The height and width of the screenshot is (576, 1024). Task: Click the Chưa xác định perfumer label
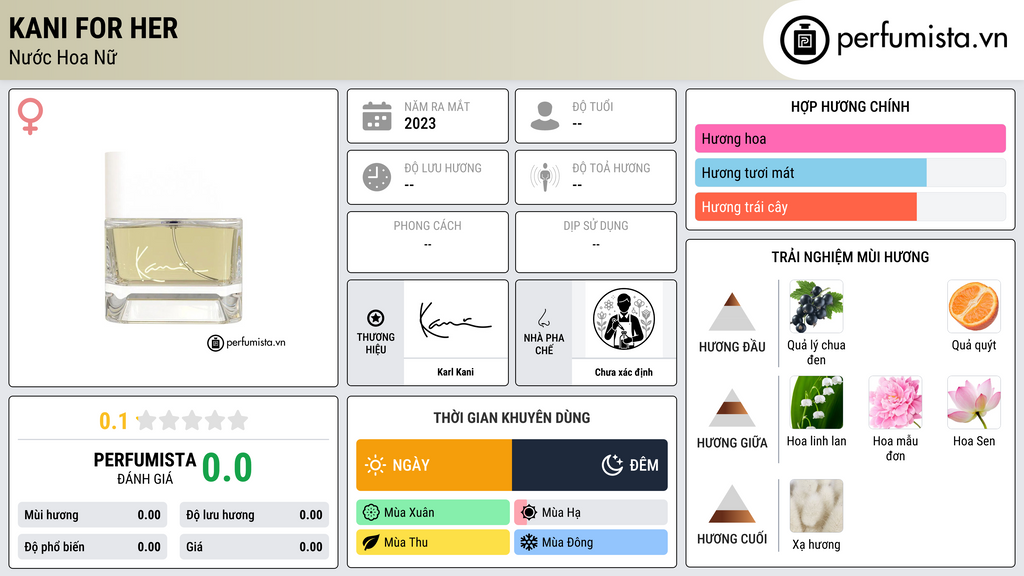pyautogui.click(x=624, y=372)
